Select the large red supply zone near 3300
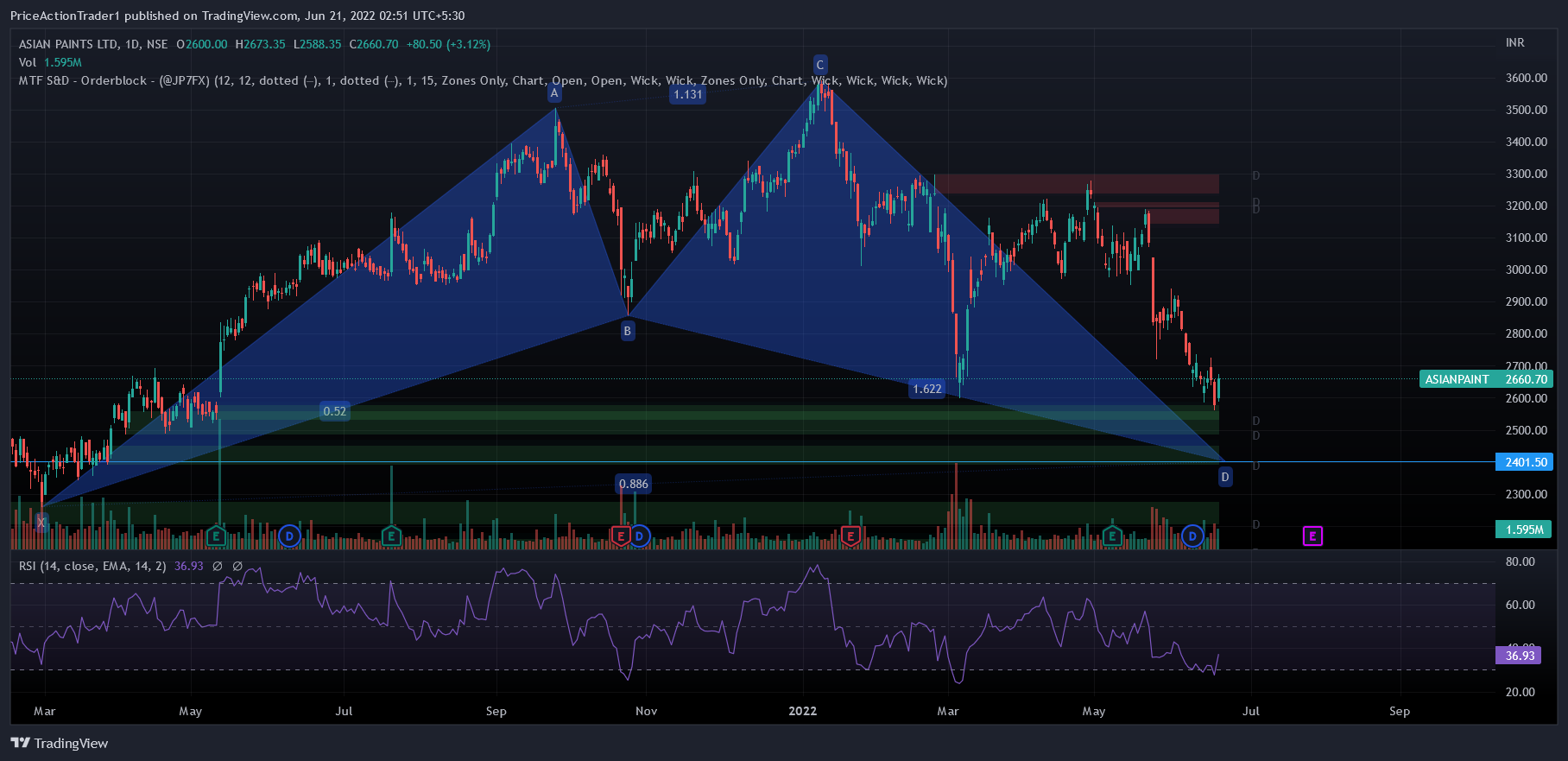The image size is (1568, 761). click(1077, 184)
